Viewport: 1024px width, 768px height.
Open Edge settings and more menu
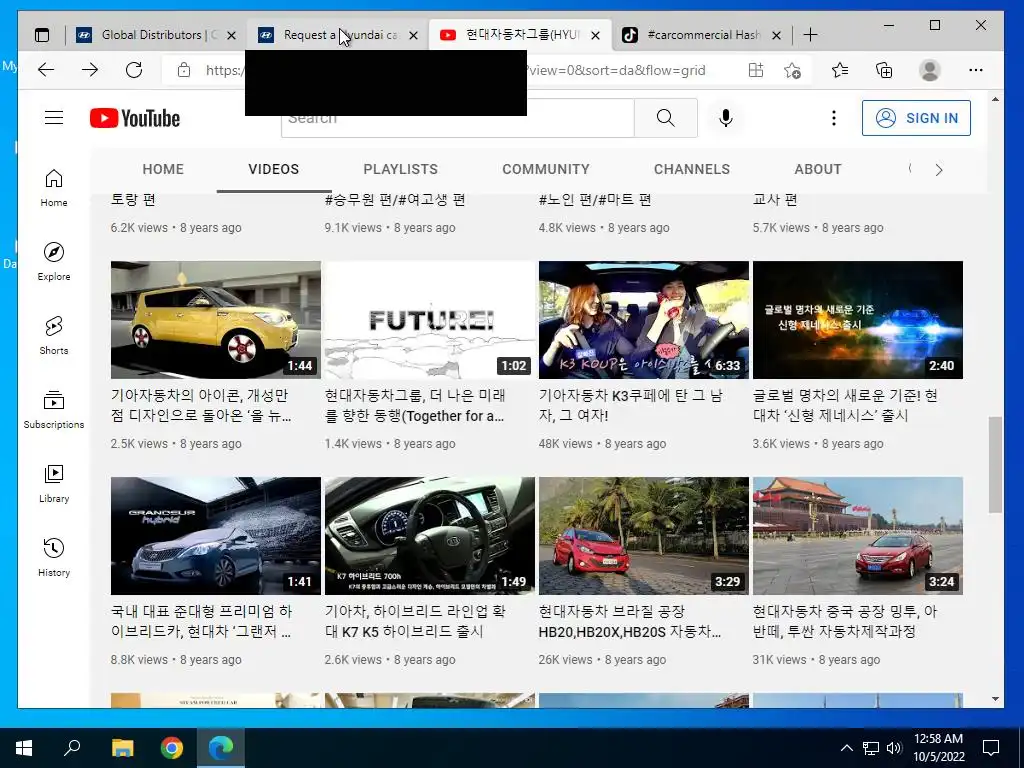pos(976,70)
